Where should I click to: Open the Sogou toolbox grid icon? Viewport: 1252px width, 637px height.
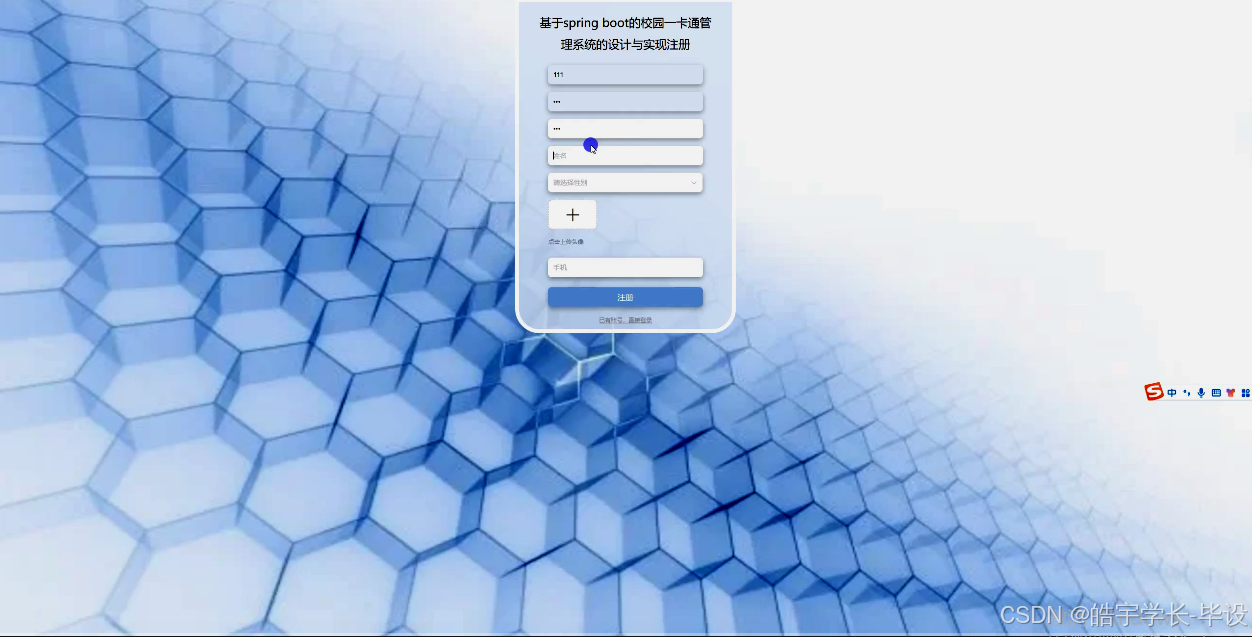[x=1245, y=393]
